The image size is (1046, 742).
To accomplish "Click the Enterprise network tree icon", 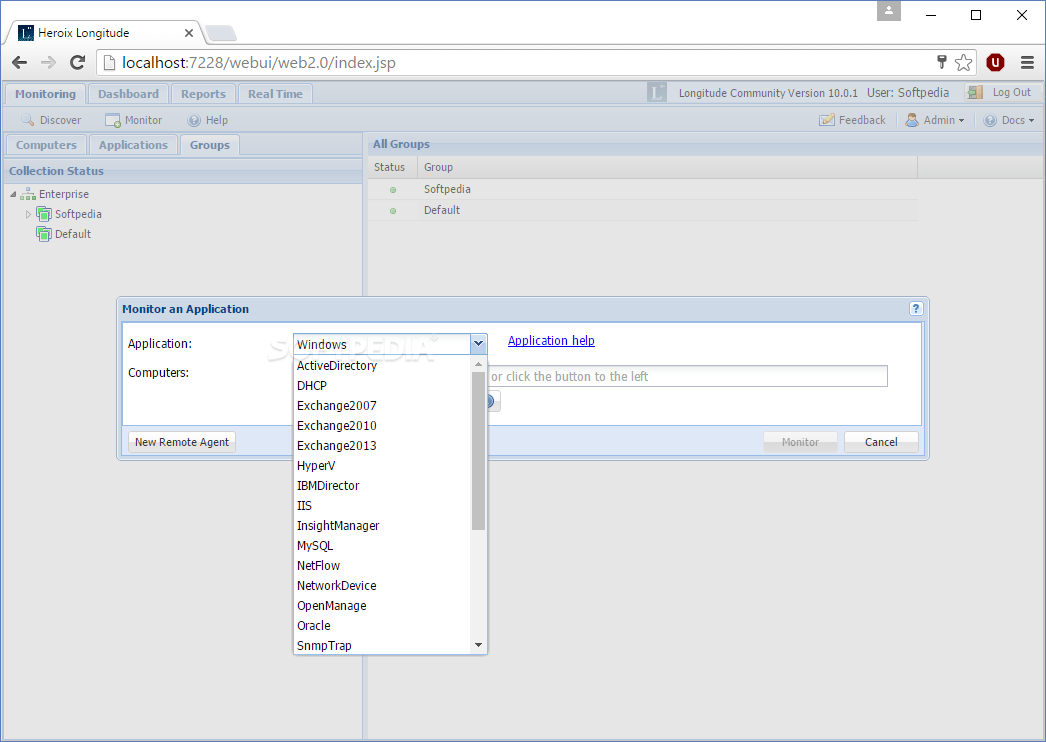I will coord(28,194).
